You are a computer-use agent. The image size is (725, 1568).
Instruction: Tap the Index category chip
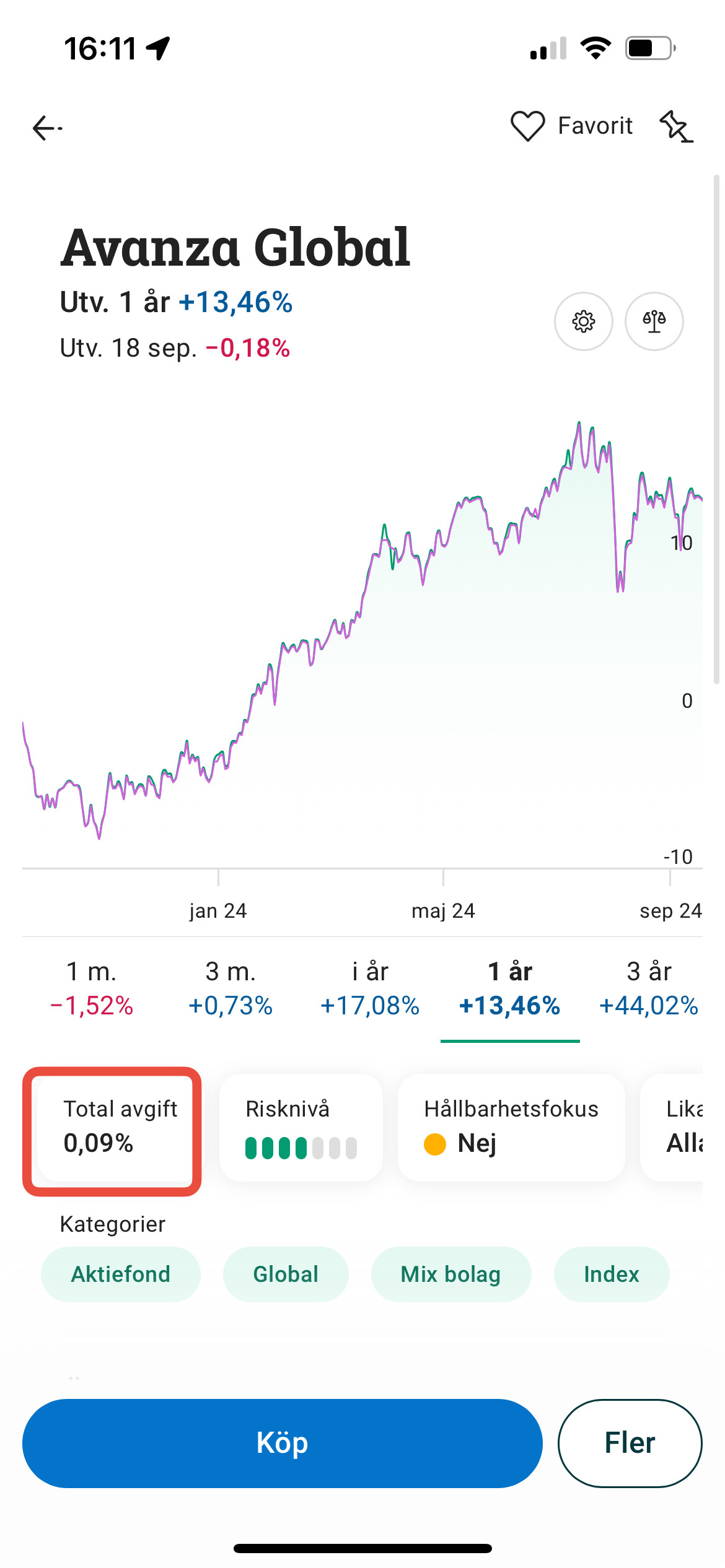click(x=612, y=1274)
